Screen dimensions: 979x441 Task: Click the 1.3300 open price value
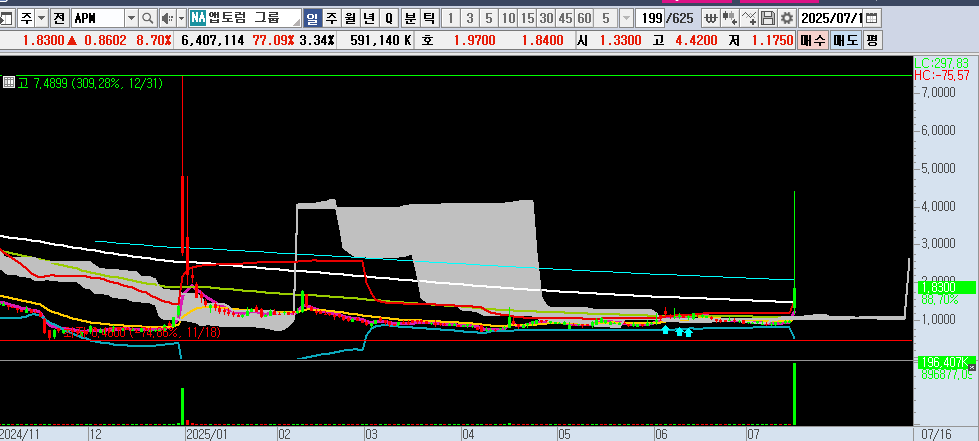click(620, 41)
